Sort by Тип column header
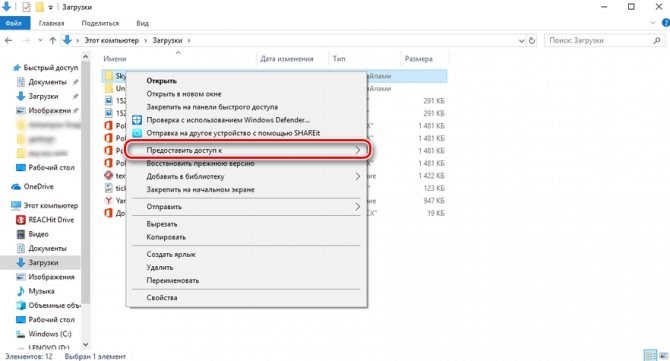 pos(339,59)
